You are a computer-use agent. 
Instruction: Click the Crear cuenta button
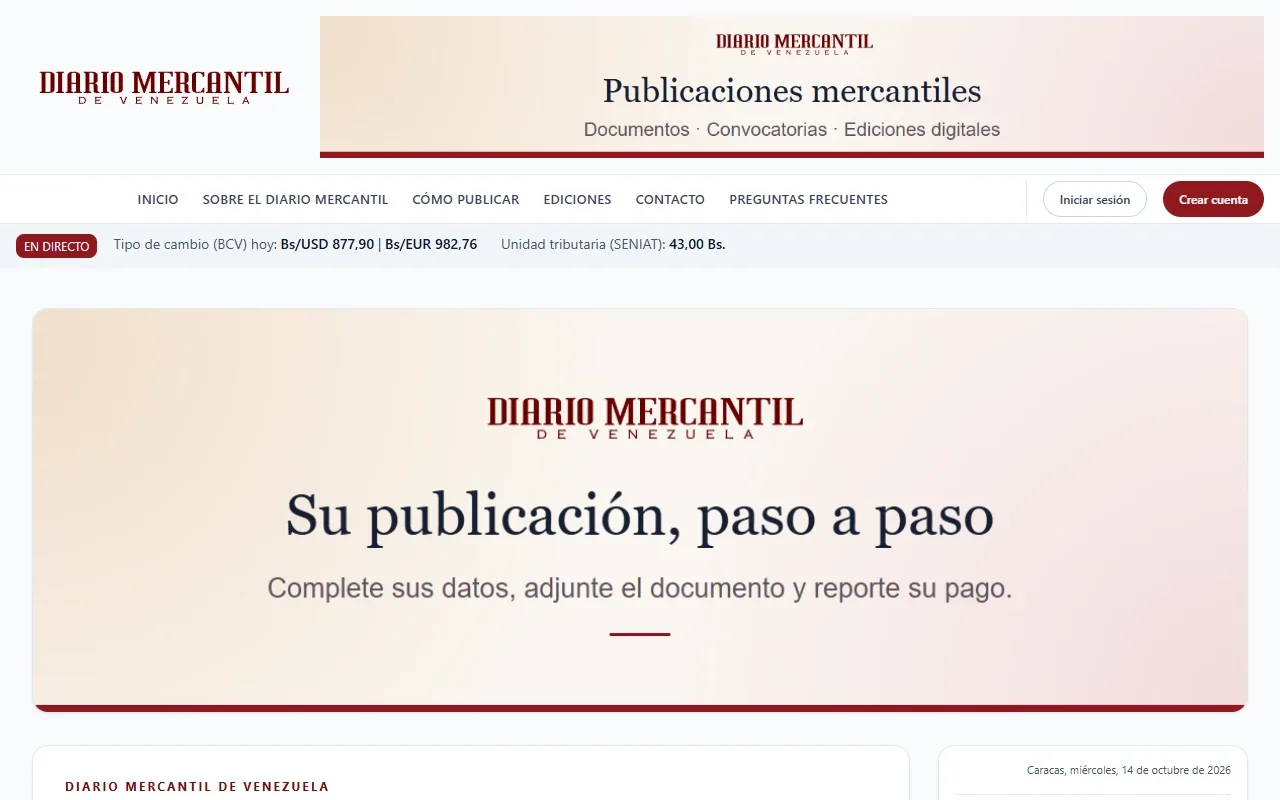tap(1213, 200)
